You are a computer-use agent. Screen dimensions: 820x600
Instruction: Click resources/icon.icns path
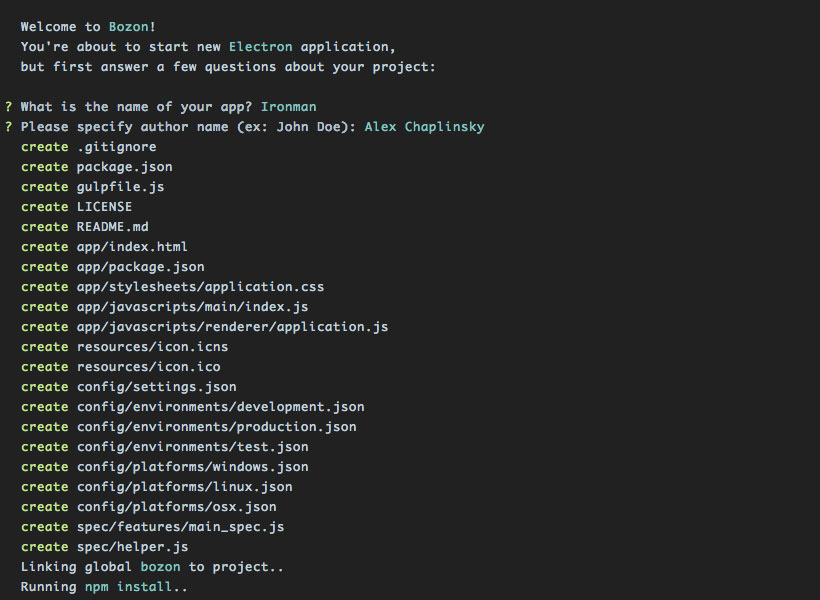(152, 347)
